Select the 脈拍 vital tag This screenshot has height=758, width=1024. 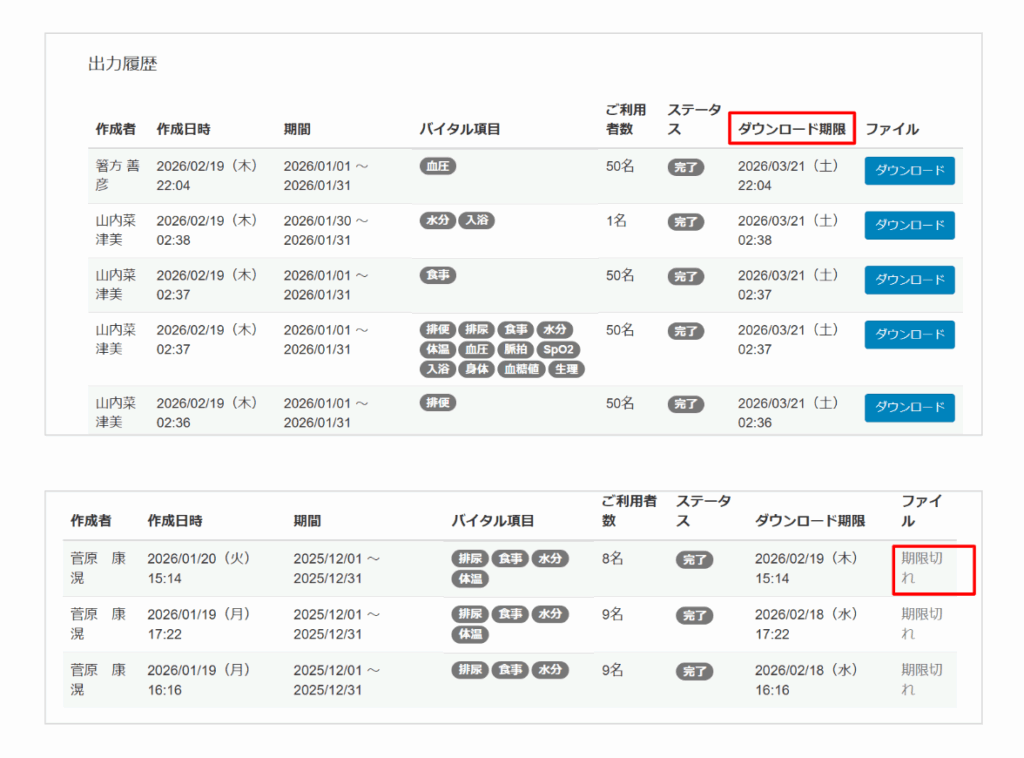click(514, 349)
